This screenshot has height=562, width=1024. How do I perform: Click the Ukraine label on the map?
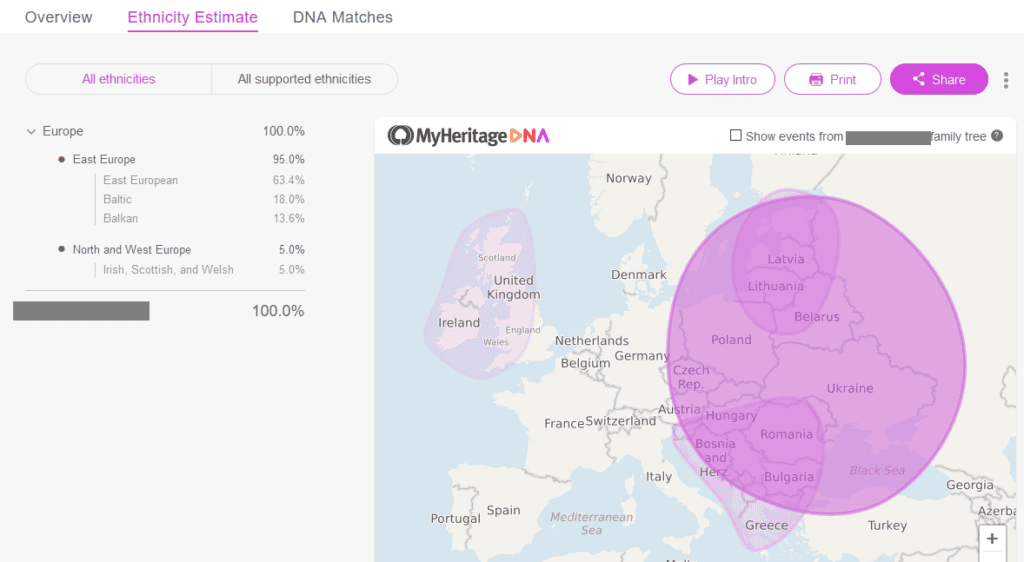850,388
